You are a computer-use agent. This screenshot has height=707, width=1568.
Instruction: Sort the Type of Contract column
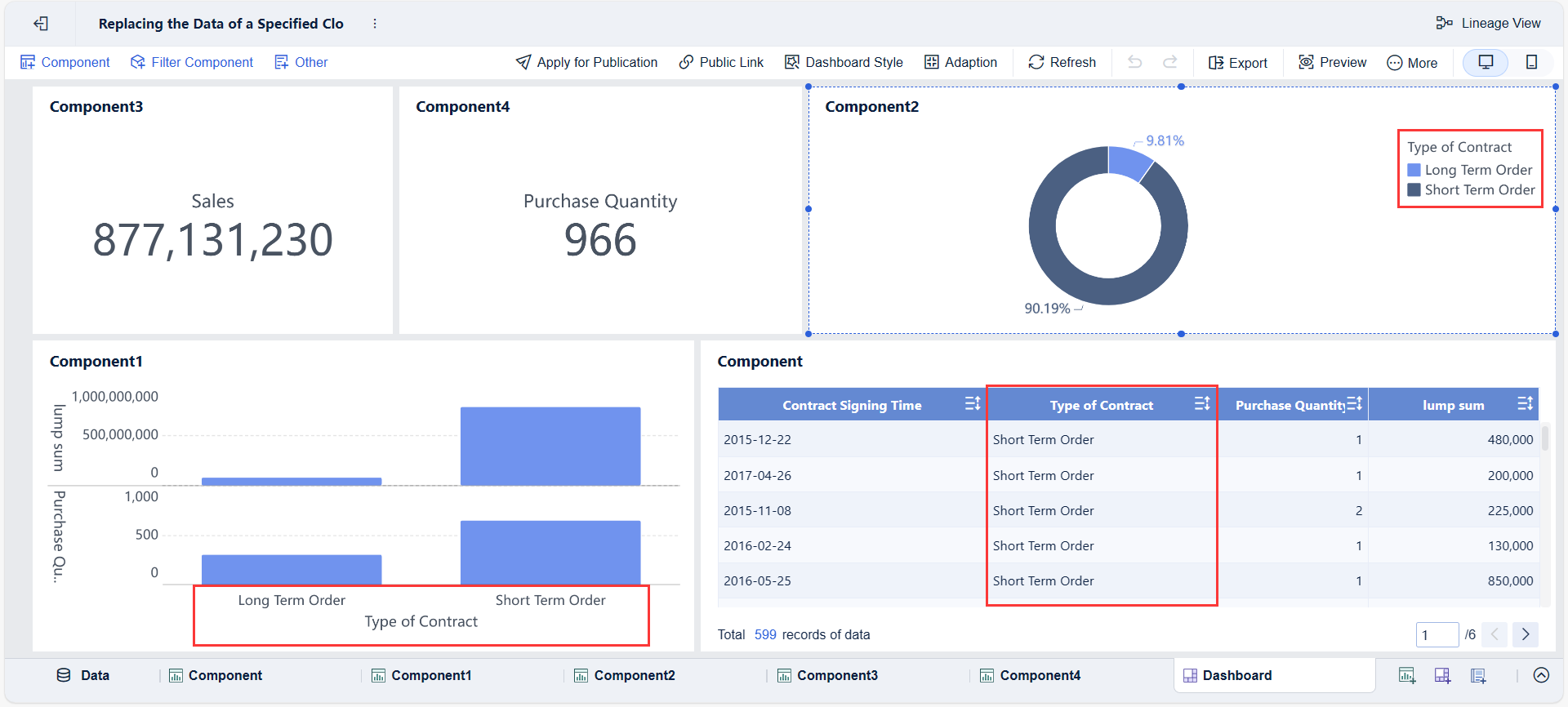pyautogui.click(x=1201, y=403)
